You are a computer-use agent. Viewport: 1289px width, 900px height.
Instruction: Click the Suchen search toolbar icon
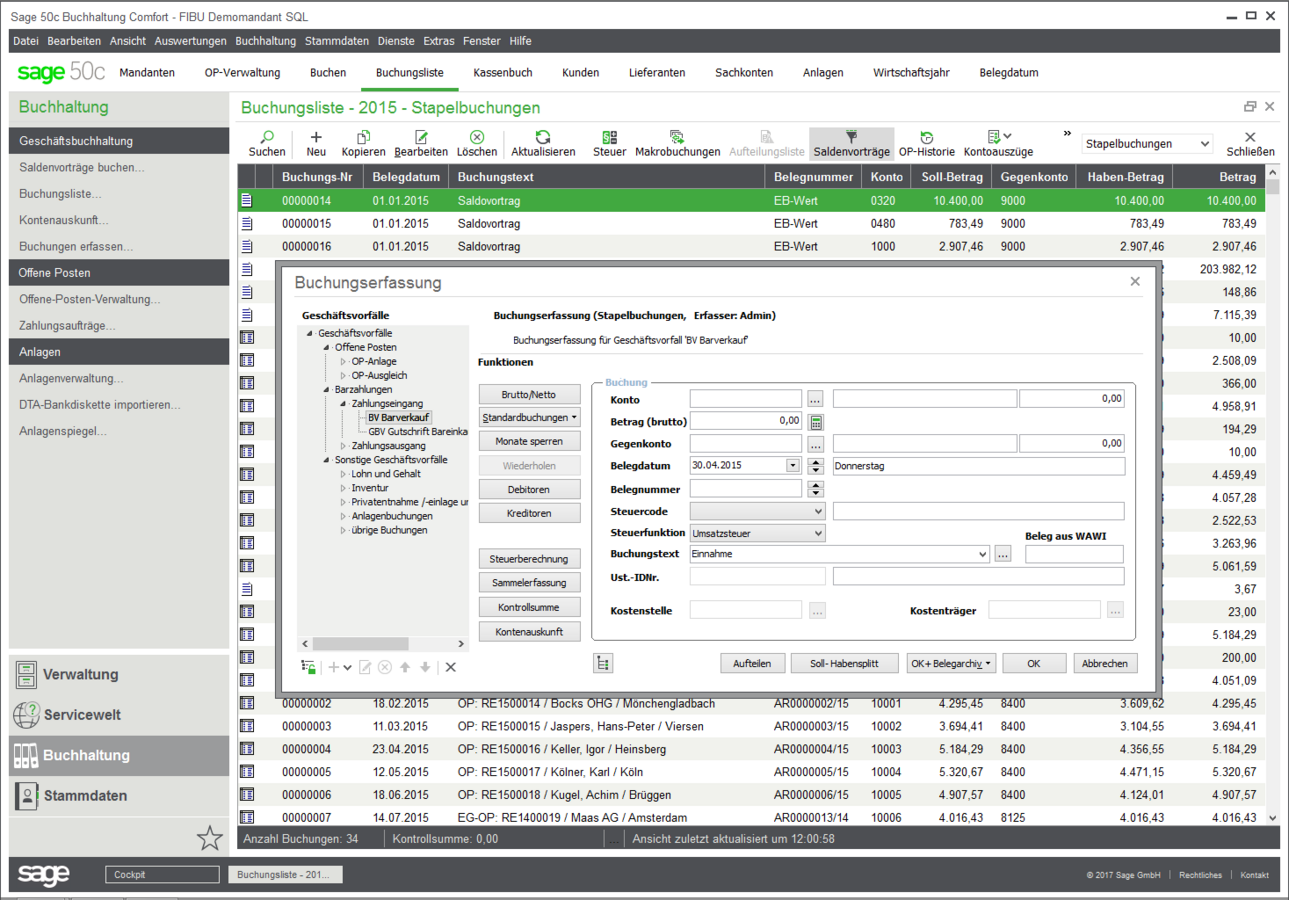coord(267,138)
